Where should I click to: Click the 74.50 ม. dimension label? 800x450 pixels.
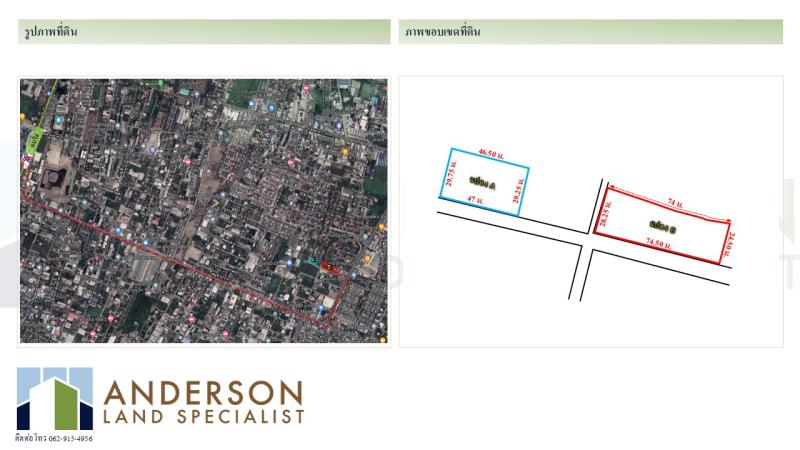(x=658, y=243)
